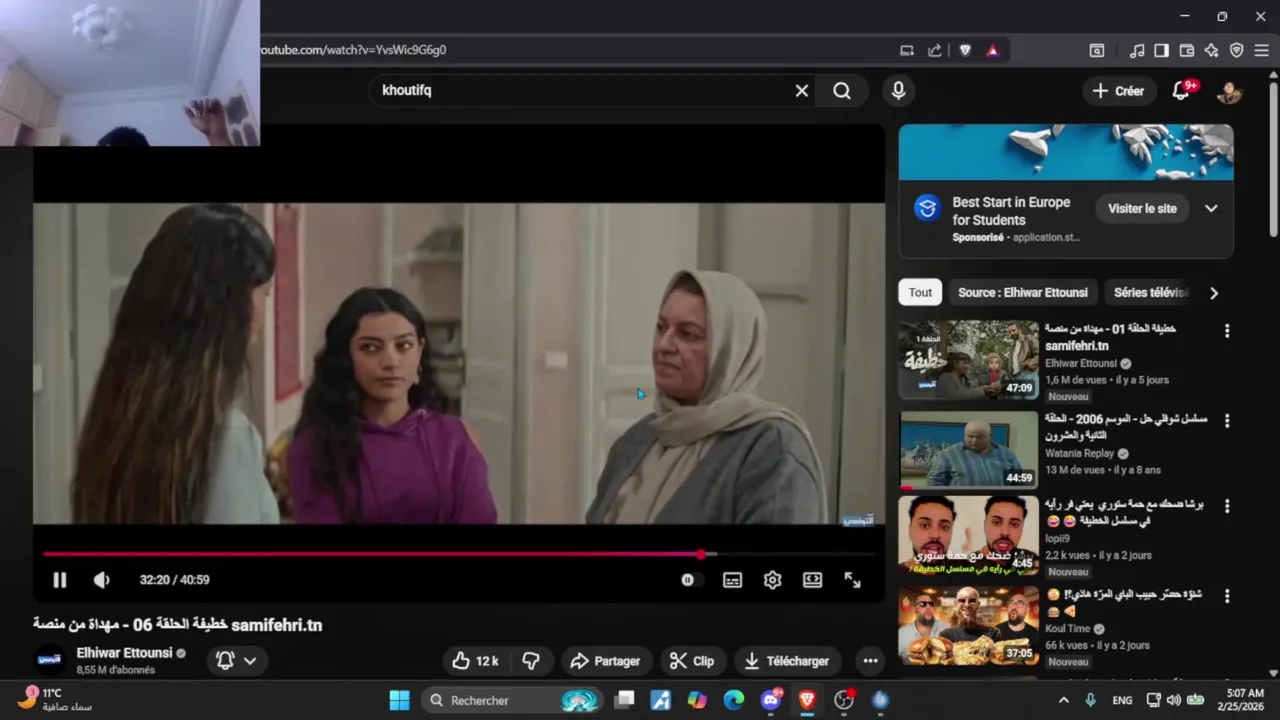The width and height of the screenshot is (1280, 720).
Task: Open the Windows Start menu
Action: [399, 700]
